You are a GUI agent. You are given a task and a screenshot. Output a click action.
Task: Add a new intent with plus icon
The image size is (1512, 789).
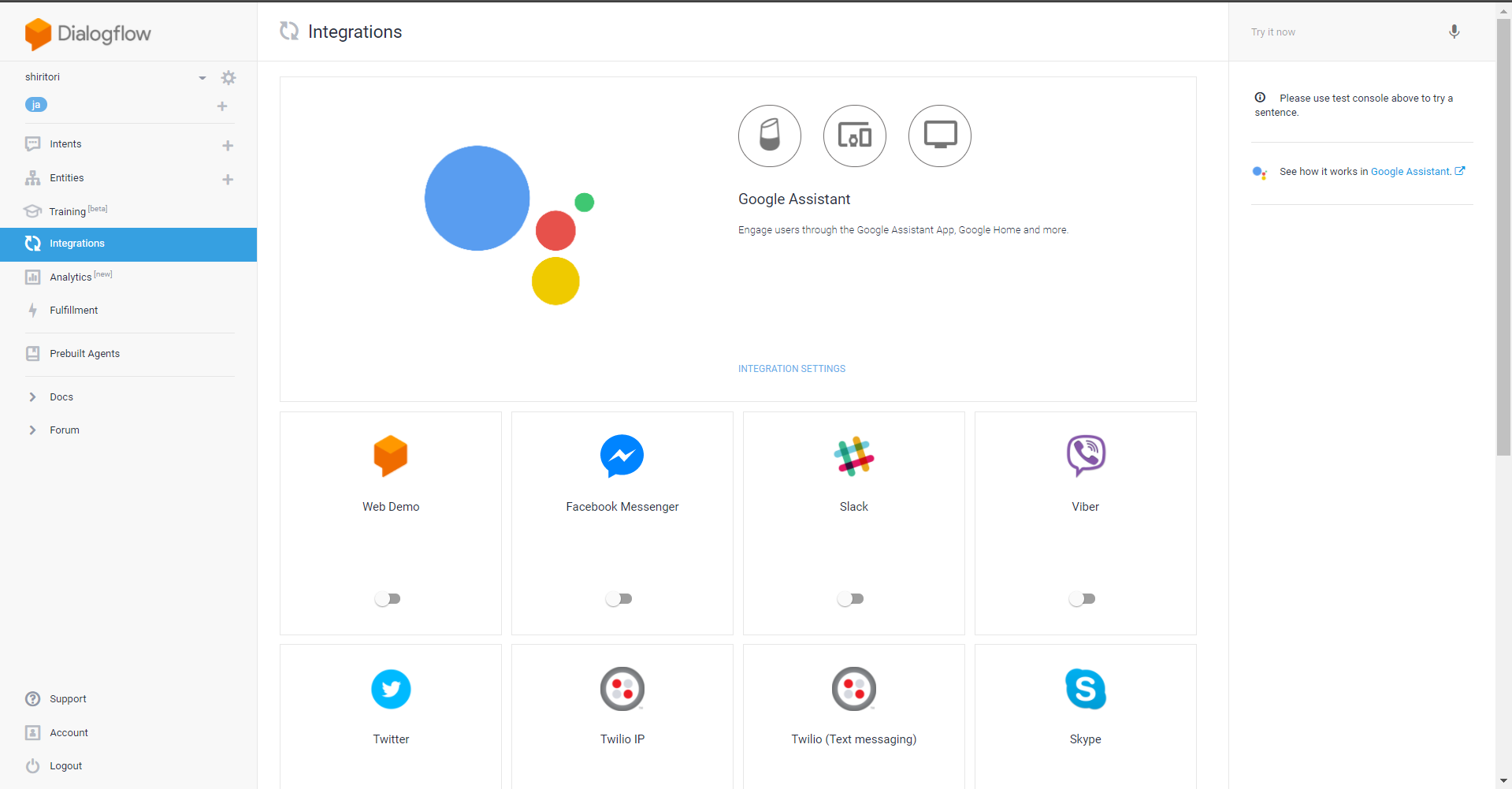click(228, 145)
